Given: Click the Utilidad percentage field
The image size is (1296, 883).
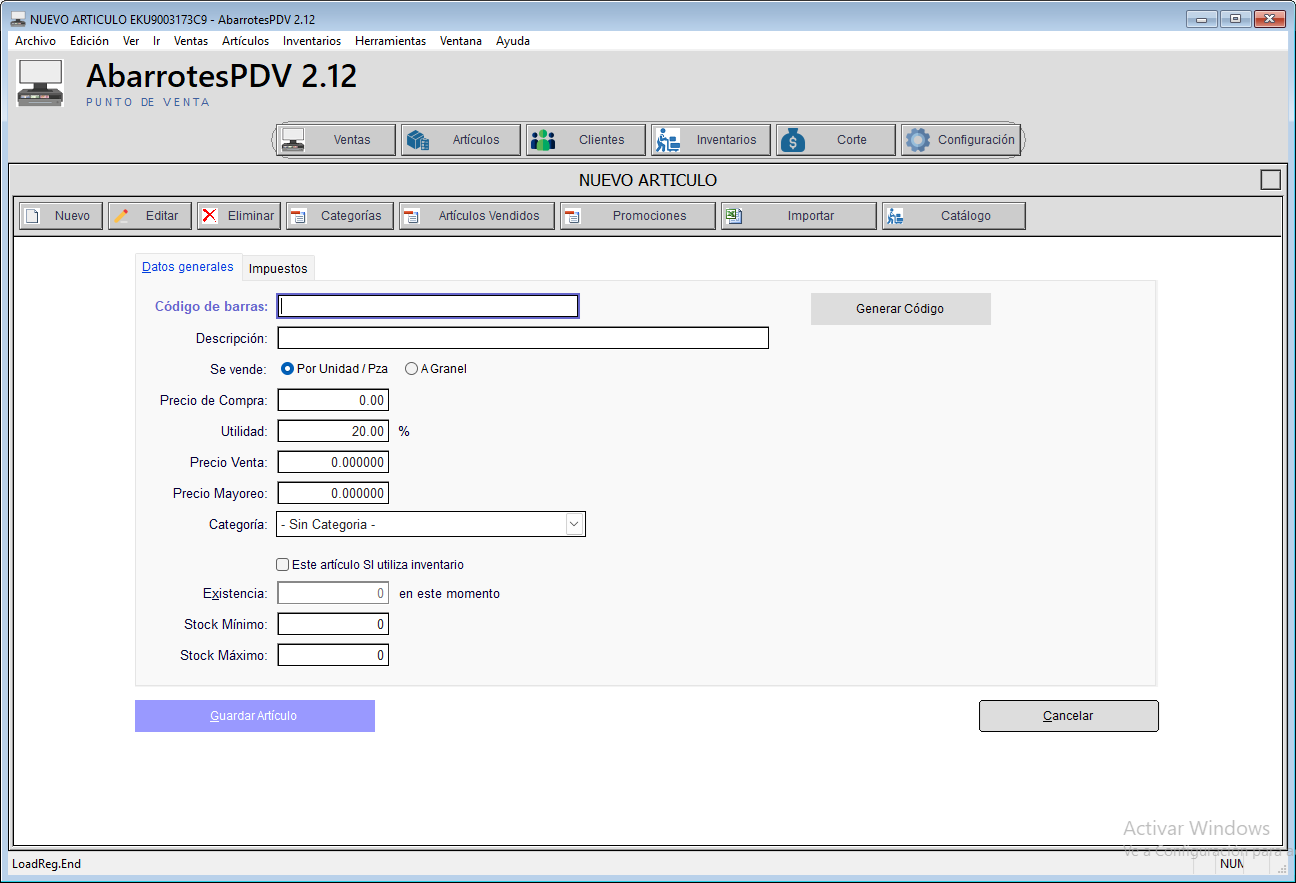Looking at the screenshot, I should 333,431.
